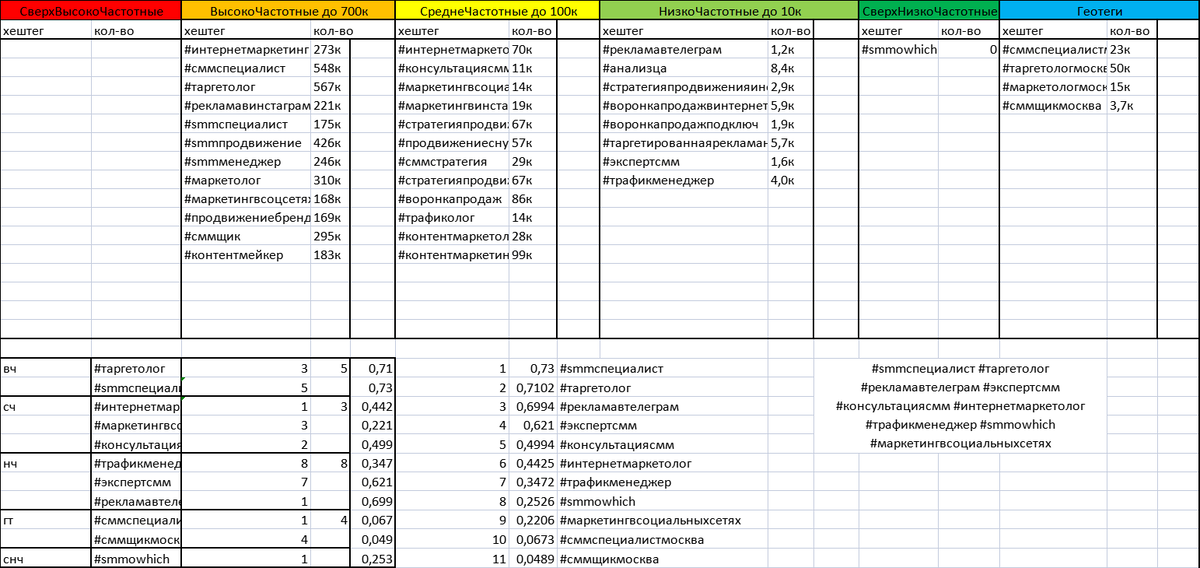Click the count cell showing 86к
The width and height of the screenshot is (1200, 568).
coord(533,199)
